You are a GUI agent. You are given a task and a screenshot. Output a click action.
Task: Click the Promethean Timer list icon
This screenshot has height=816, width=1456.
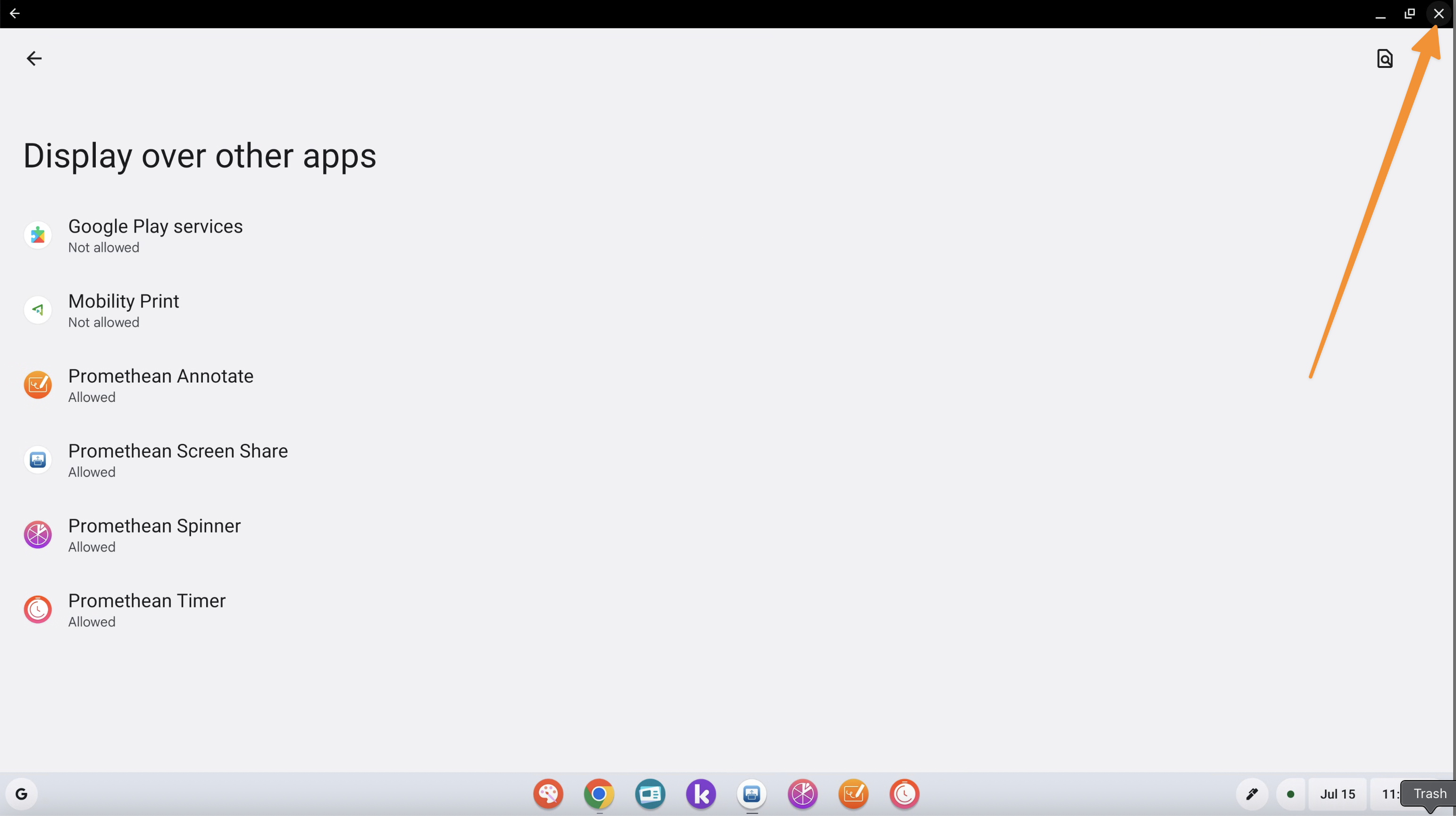38,609
